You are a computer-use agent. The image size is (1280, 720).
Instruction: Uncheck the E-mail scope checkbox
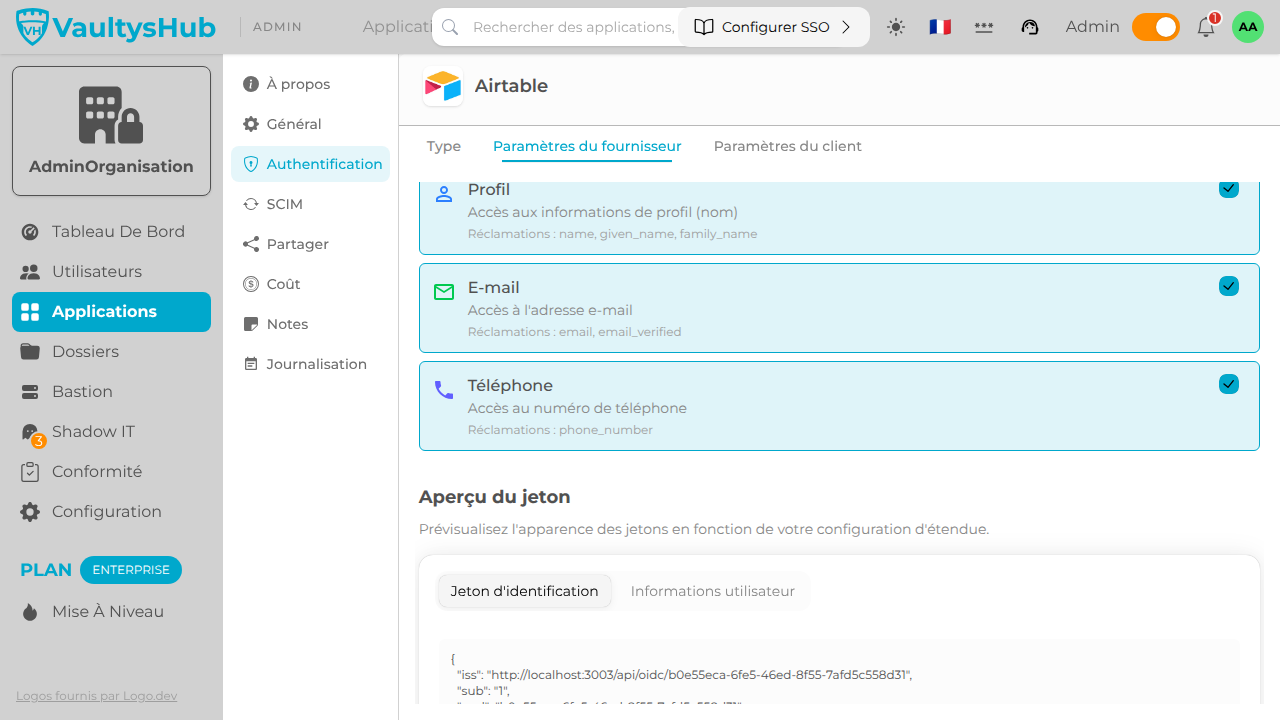pos(1229,286)
